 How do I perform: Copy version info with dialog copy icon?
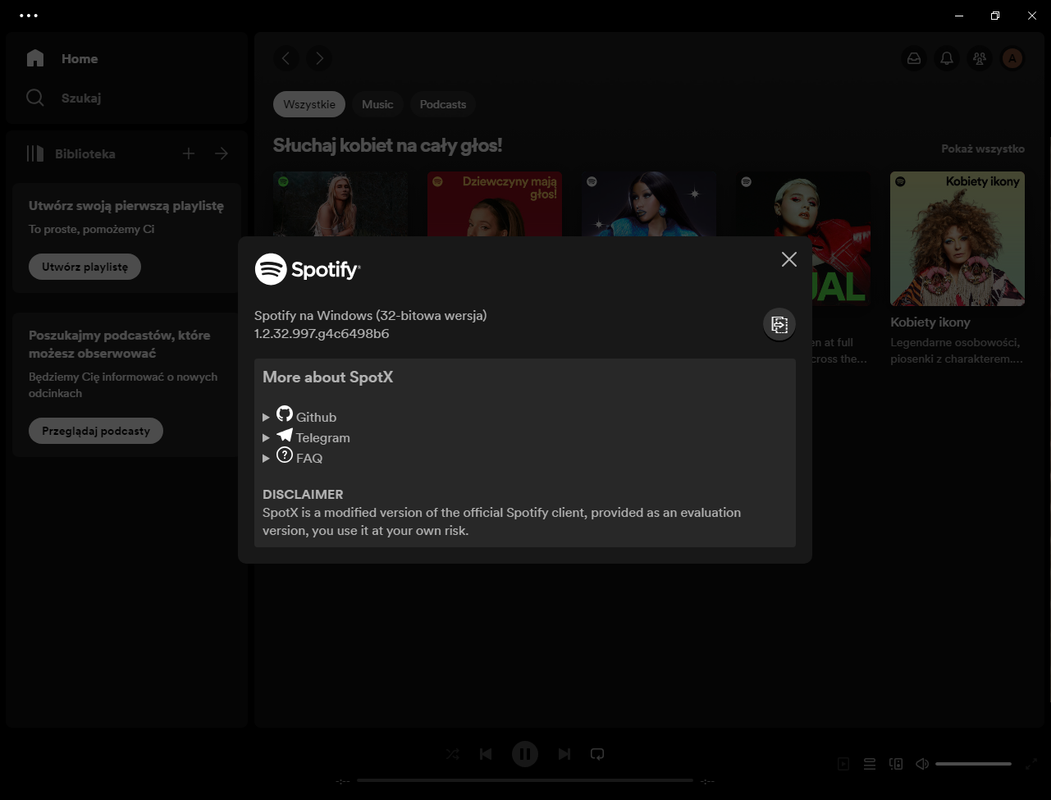click(779, 324)
